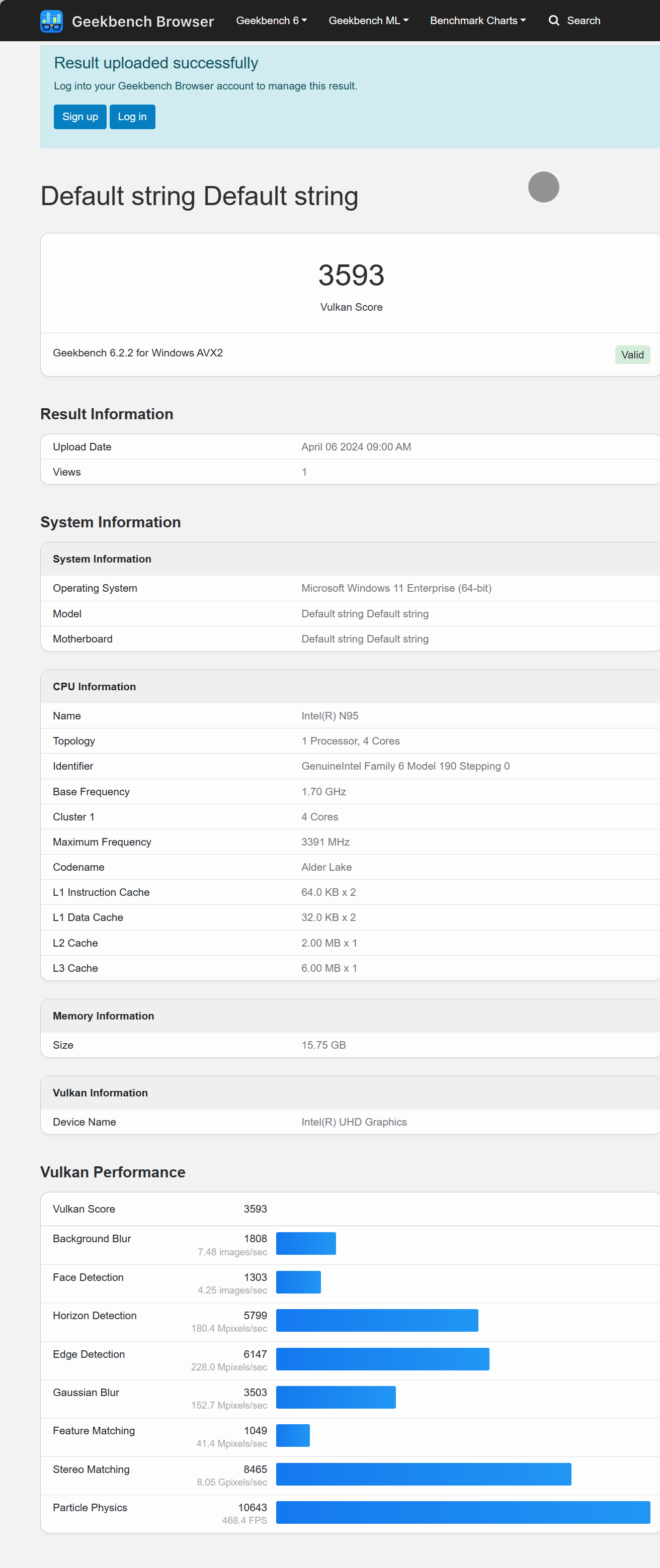Select L2 Cache value '2.00 MB x 1'
Viewport: 660px width, 1568px height.
pos(329,943)
